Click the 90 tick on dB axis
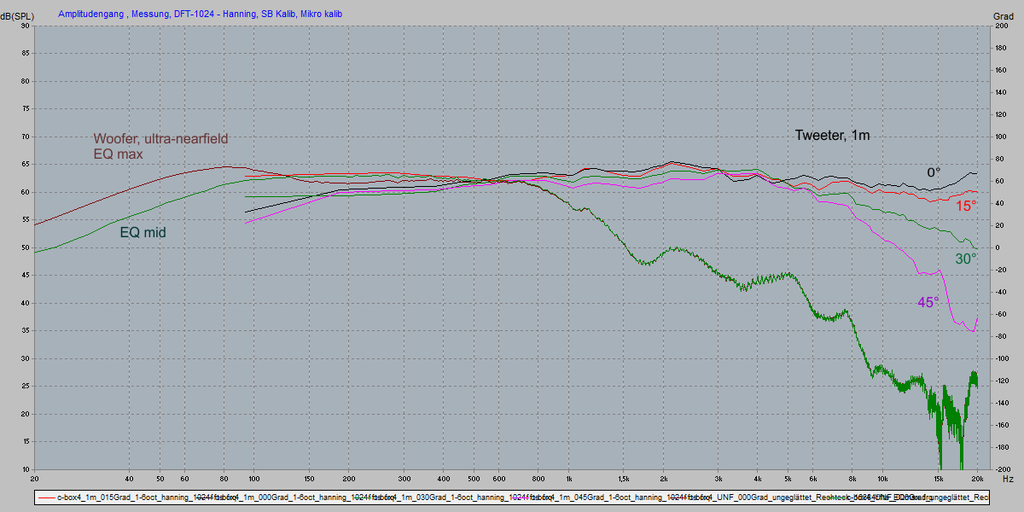This screenshot has width=1024, height=512. [x=25, y=25]
